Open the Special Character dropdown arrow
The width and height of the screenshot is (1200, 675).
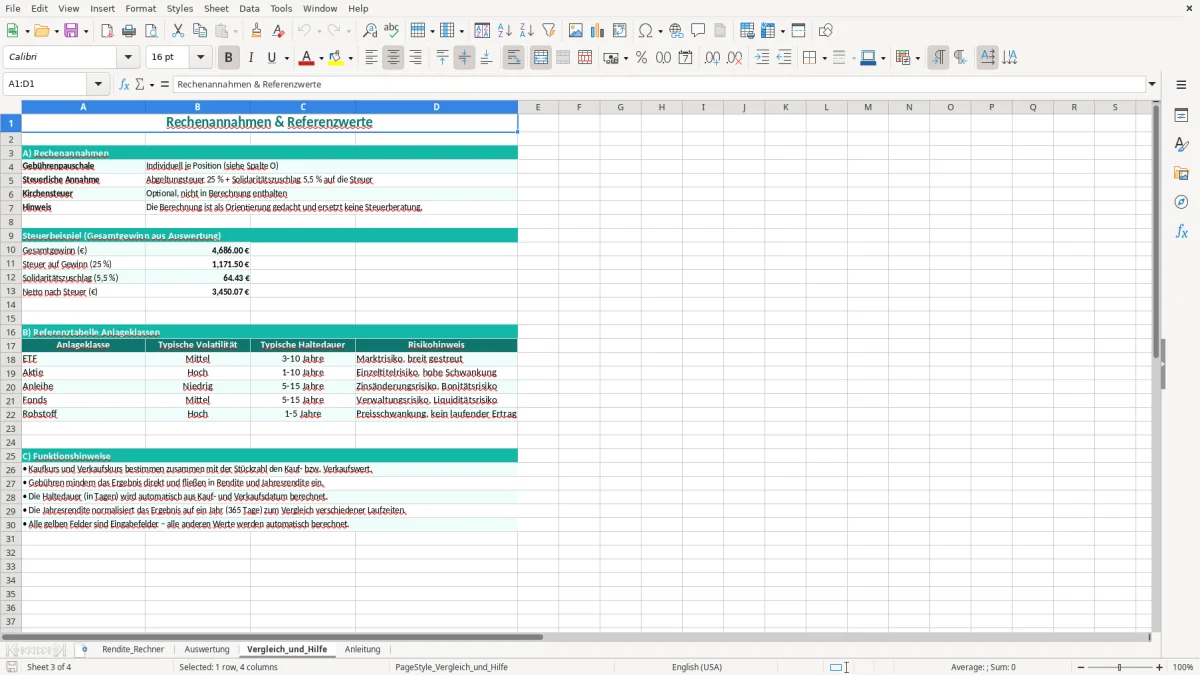coord(660,31)
